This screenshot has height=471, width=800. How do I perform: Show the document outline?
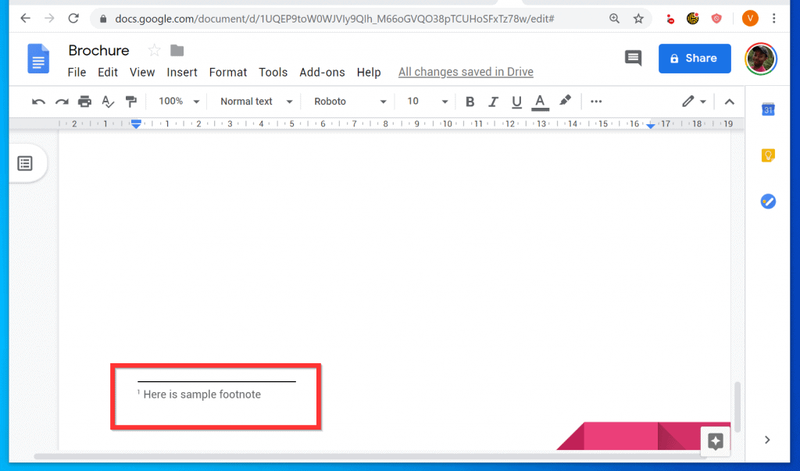click(25, 163)
